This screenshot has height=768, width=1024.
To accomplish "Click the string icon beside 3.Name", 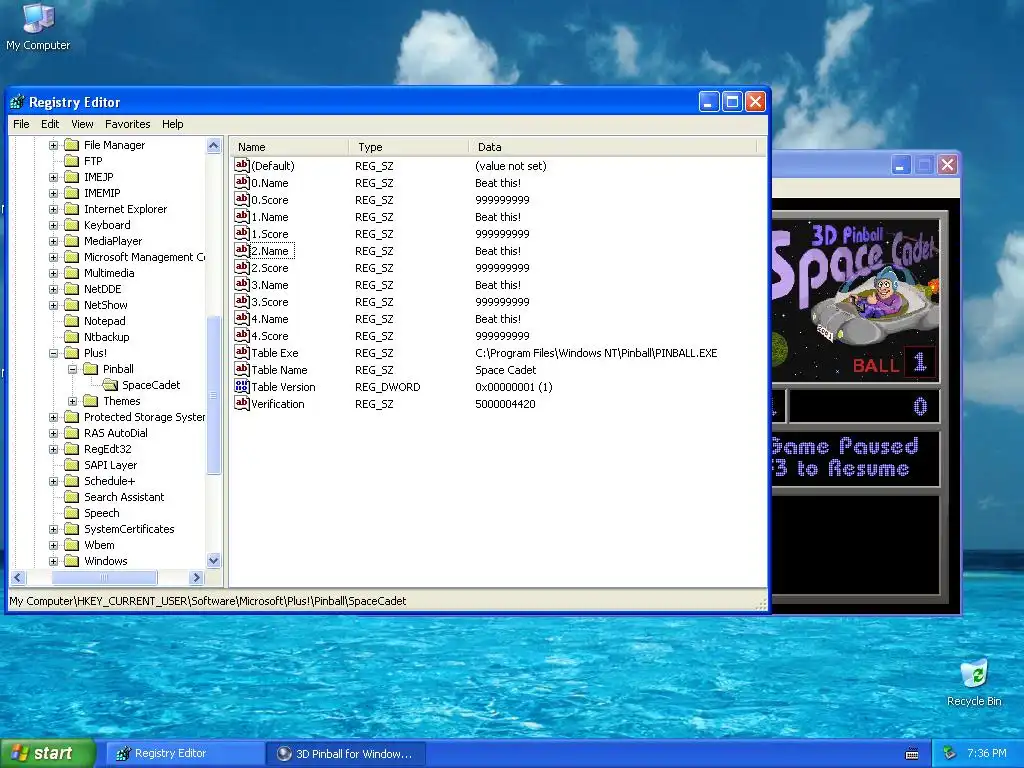I will click(x=242, y=284).
